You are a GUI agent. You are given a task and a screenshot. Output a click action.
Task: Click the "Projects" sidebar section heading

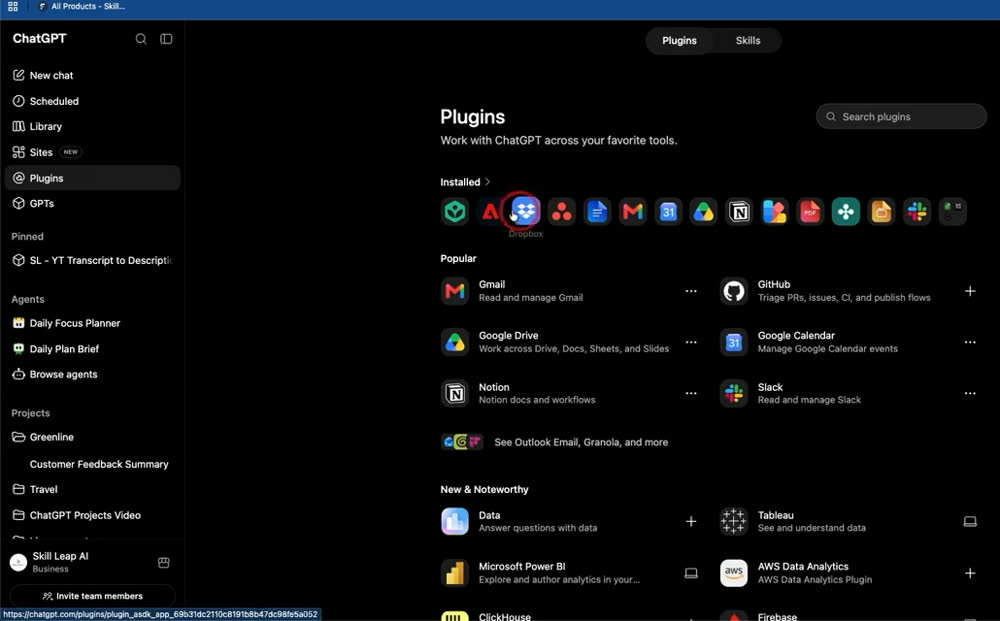30,413
